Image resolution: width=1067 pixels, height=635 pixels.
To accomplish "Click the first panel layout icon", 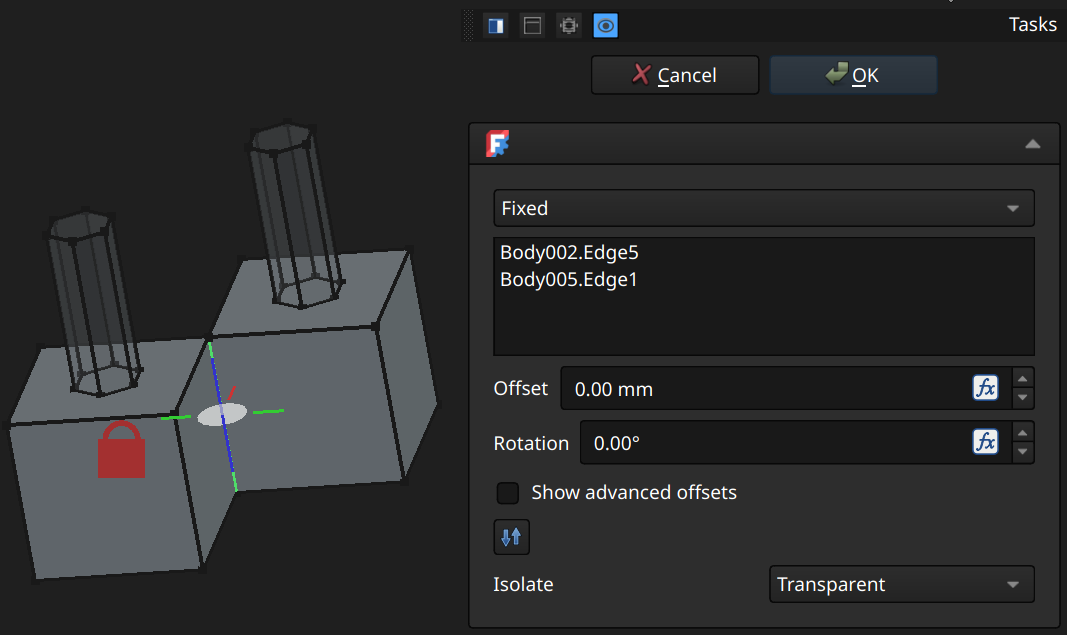I will 496,26.
